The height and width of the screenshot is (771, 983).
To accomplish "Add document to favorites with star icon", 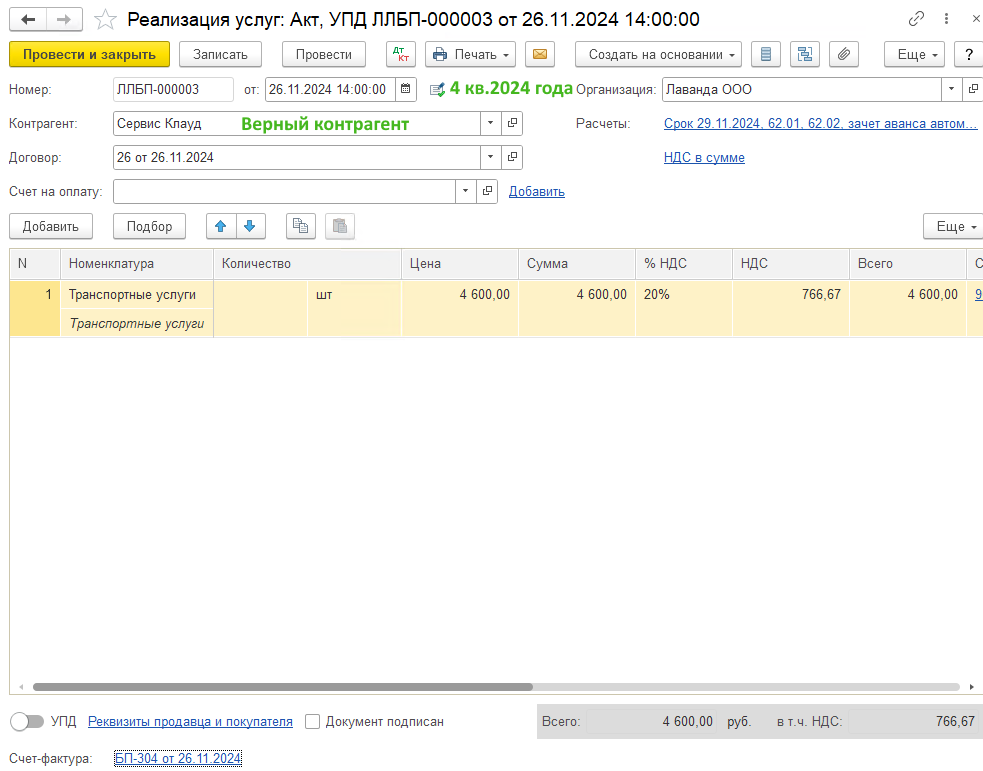I will (105, 20).
